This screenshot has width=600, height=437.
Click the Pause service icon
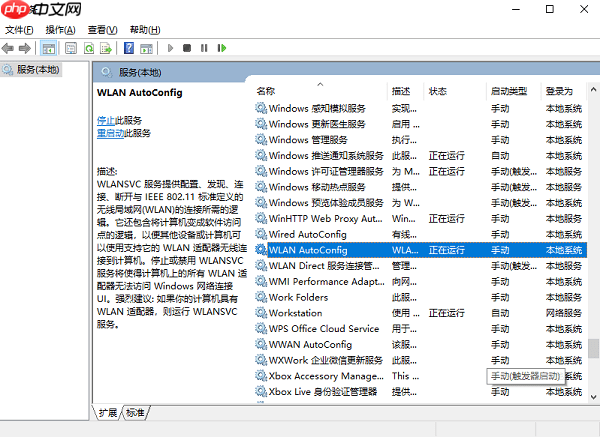point(204,48)
